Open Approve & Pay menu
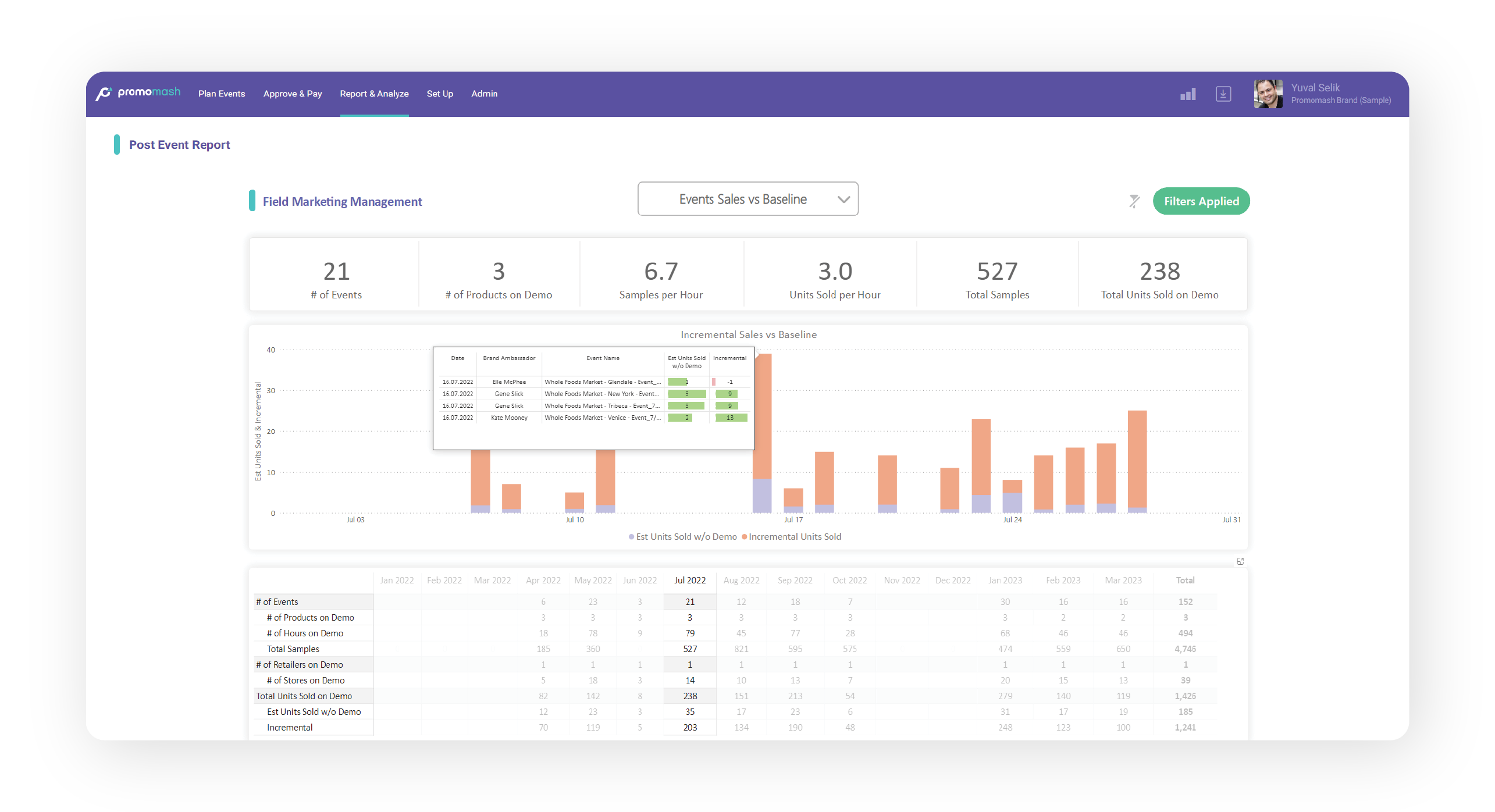The image size is (1495, 812). 293,94
